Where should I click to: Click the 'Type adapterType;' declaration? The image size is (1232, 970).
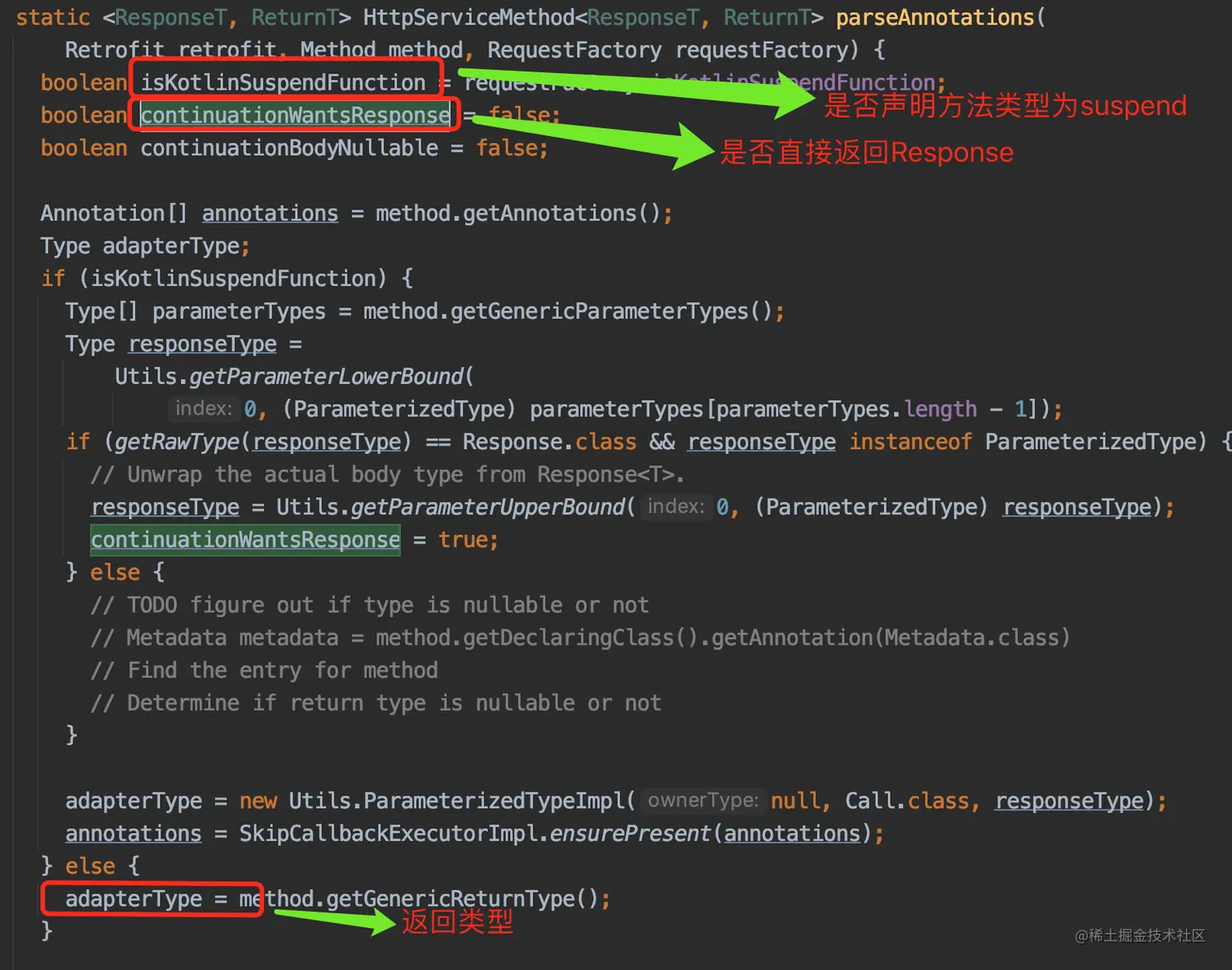click(145, 245)
